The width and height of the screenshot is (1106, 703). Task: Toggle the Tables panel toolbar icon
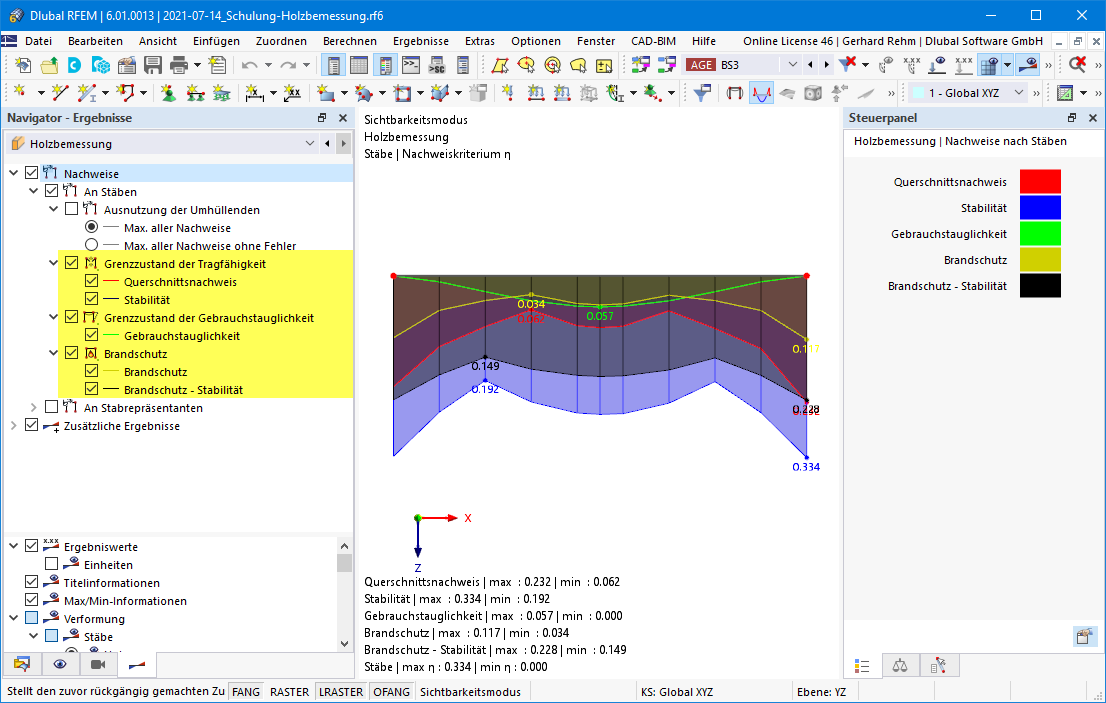pyautogui.click(x=359, y=66)
